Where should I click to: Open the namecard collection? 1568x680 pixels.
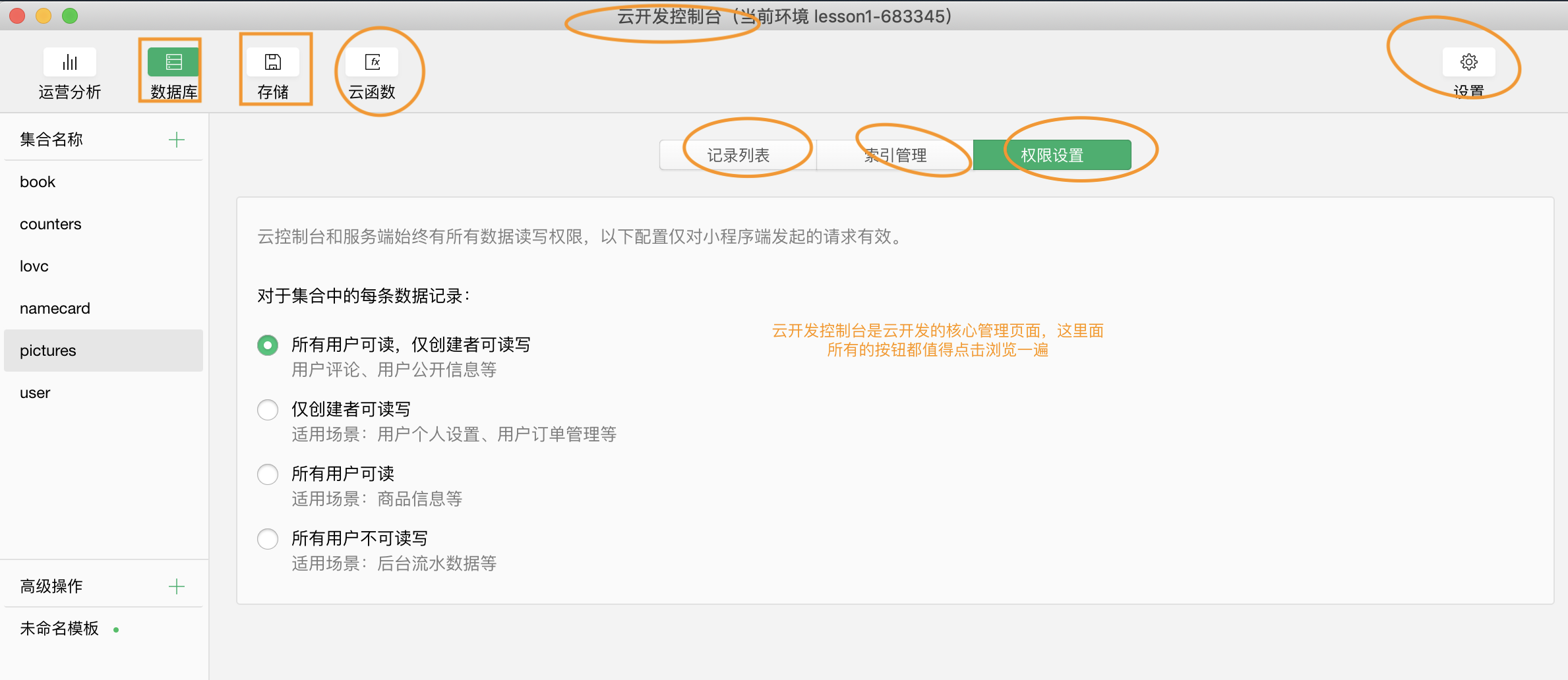click(55, 308)
